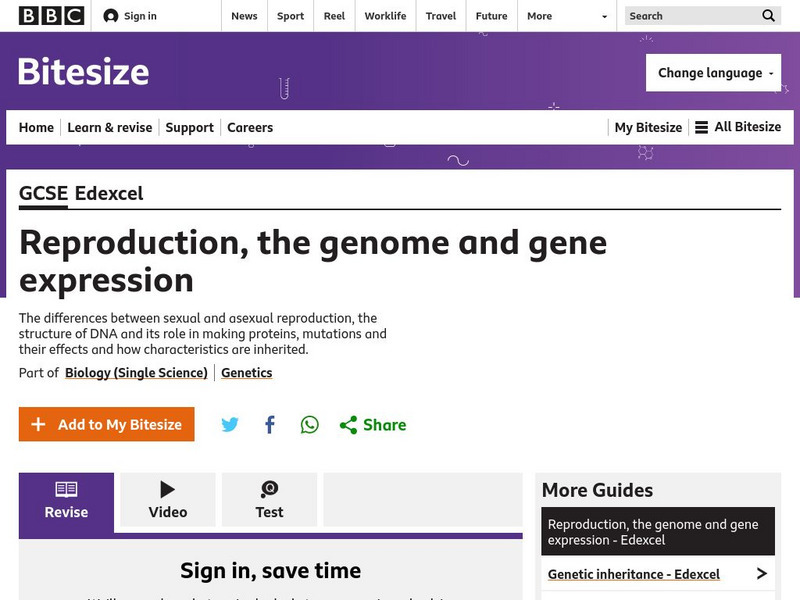The image size is (800, 600).
Task: Select the sign in person icon
Action: pos(109,15)
